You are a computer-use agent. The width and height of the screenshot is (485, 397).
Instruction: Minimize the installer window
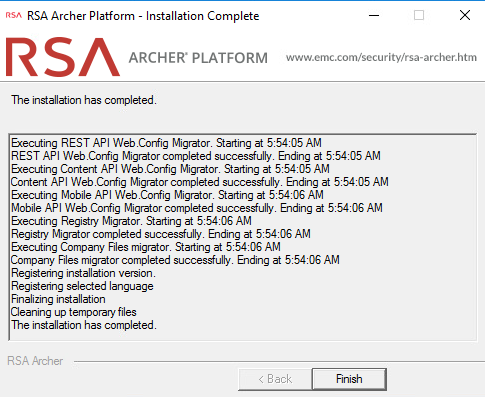[374, 15]
